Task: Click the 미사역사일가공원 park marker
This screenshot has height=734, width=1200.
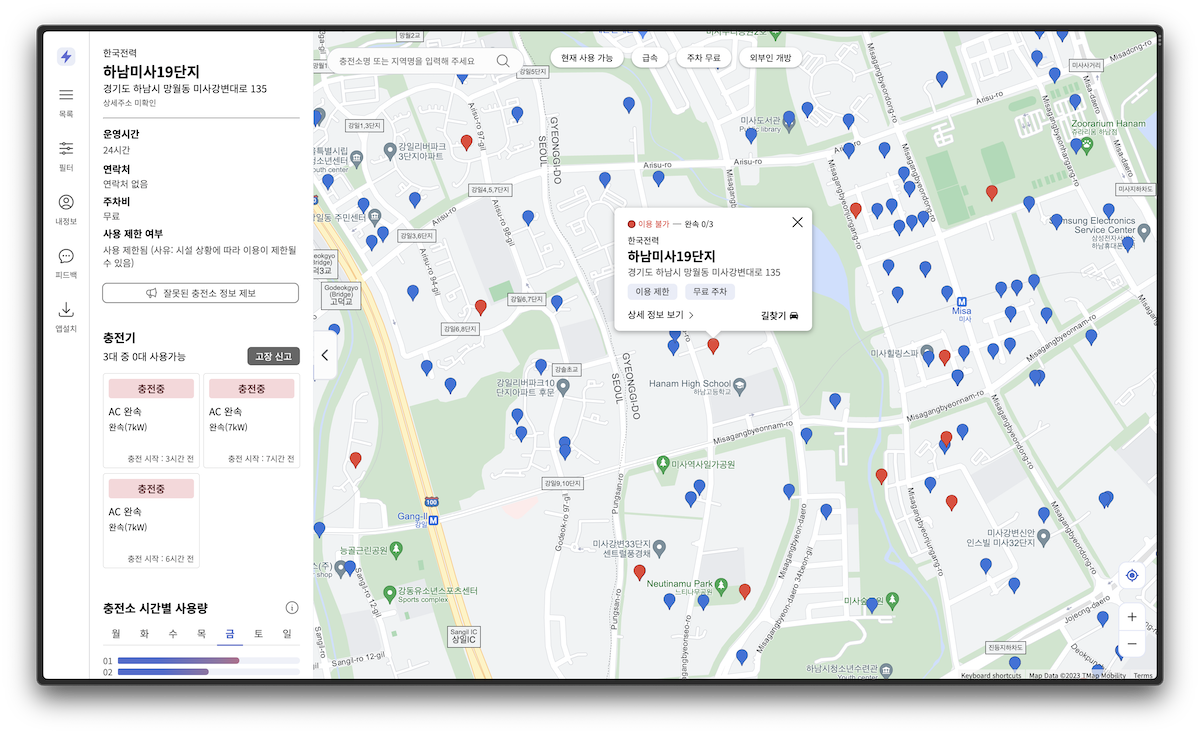Action: pos(662,464)
